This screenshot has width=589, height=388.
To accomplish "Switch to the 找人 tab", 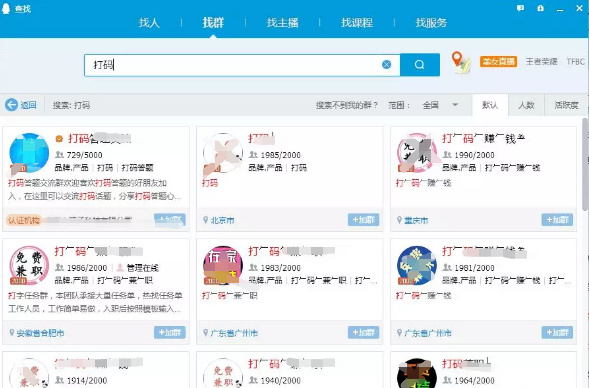I will (x=149, y=23).
